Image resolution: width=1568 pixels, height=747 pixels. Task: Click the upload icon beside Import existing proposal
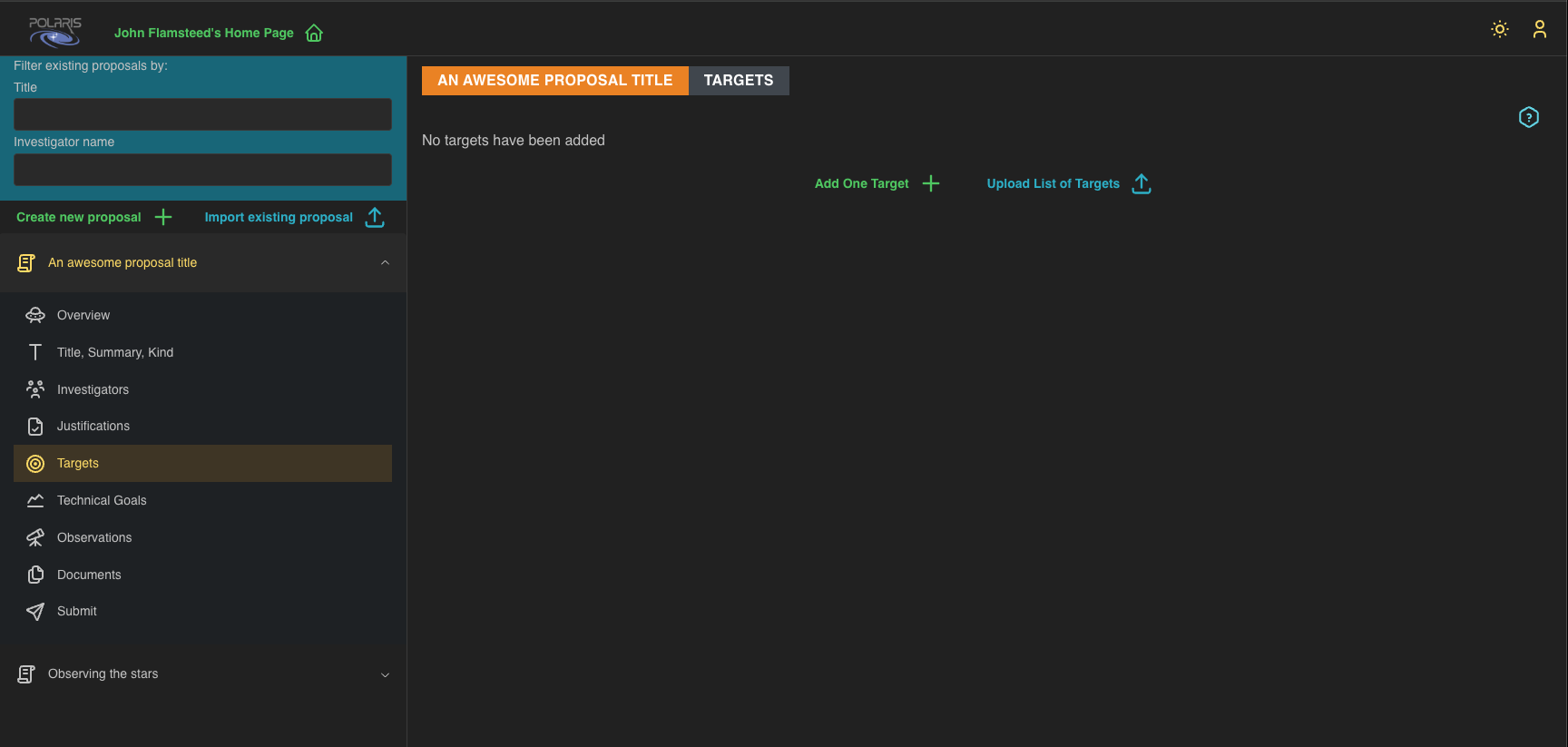(374, 217)
